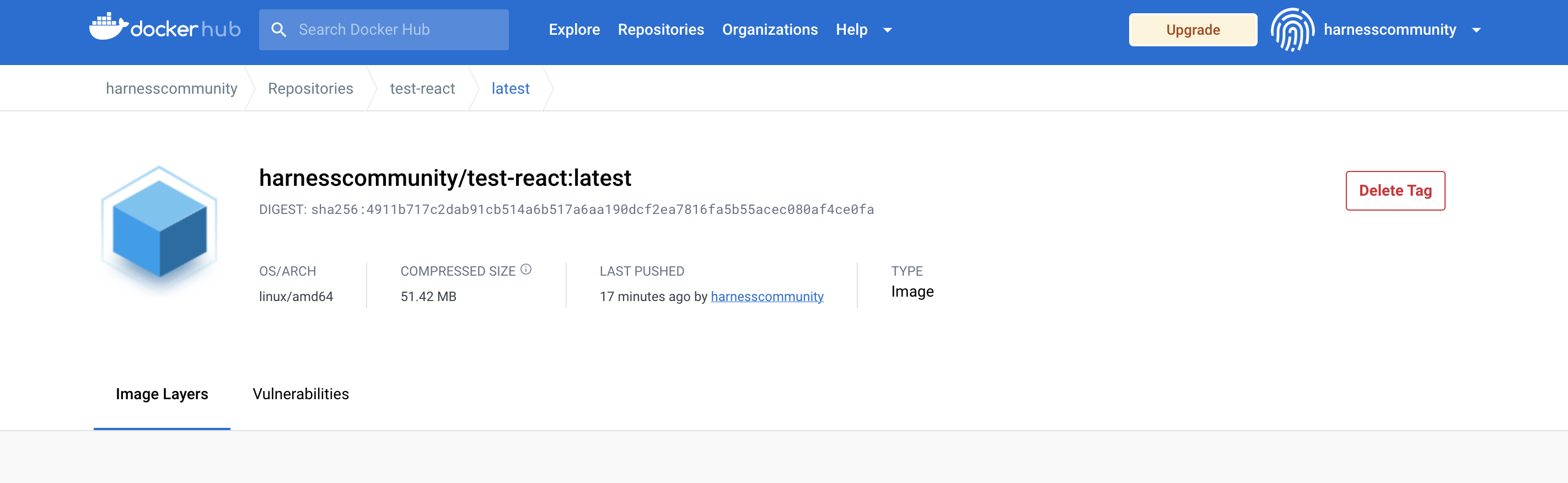Click the compressed size info icon
The image size is (1568, 483).
click(526, 269)
